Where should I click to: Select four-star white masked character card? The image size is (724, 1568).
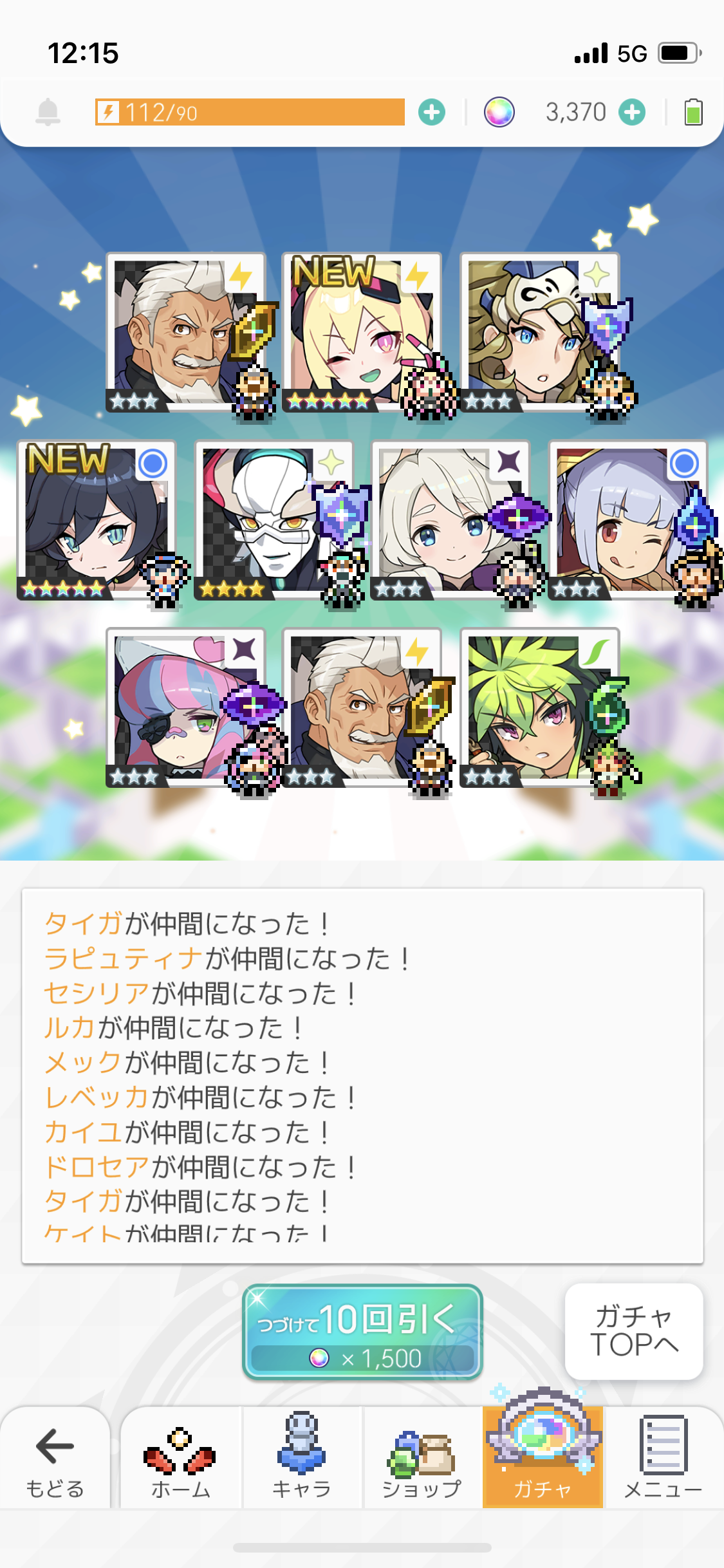(x=274, y=520)
